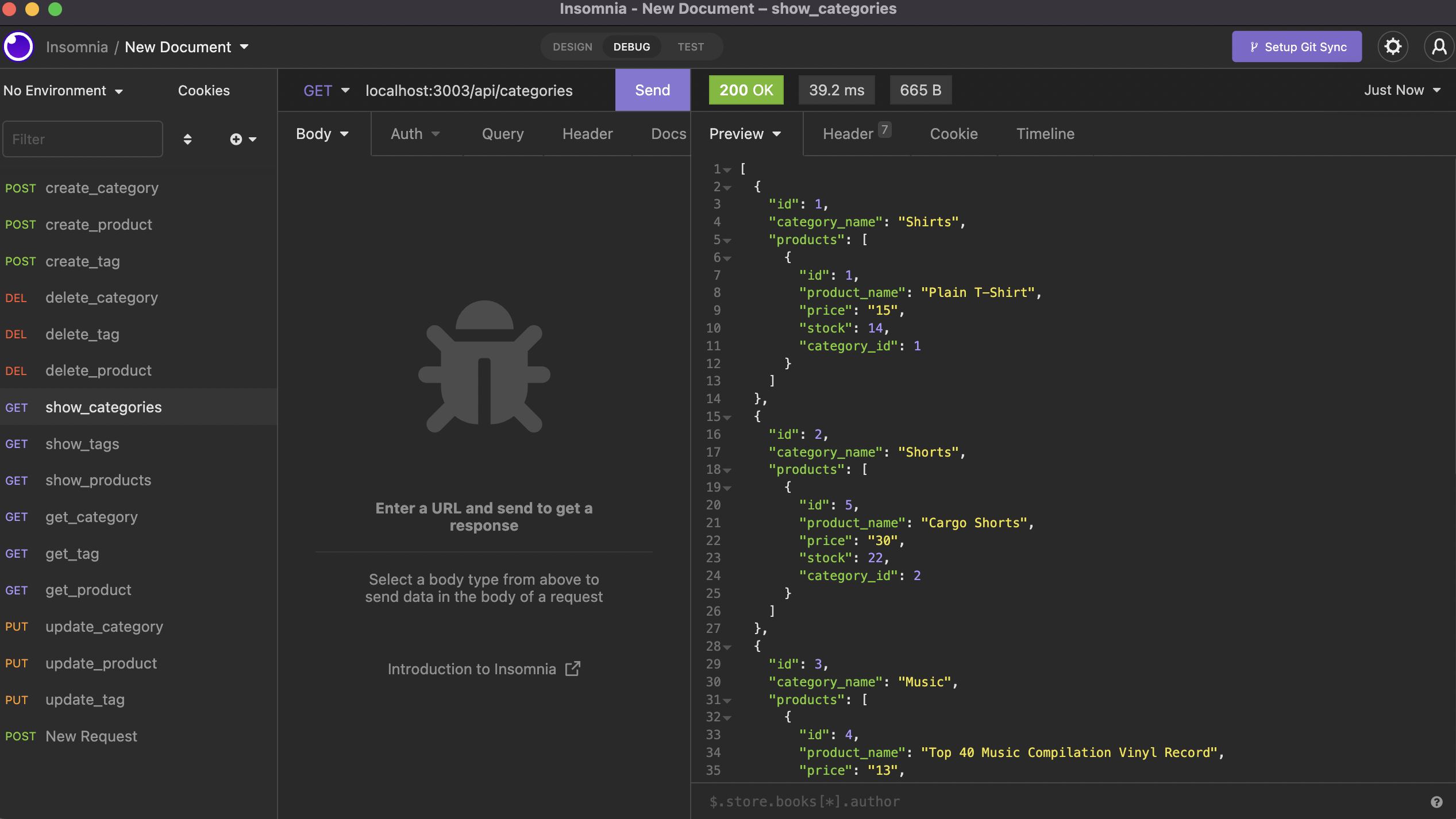This screenshot has width=1456, height=819.
Task: Change the GET method dropdown
Action: click(x=326, y=91)
